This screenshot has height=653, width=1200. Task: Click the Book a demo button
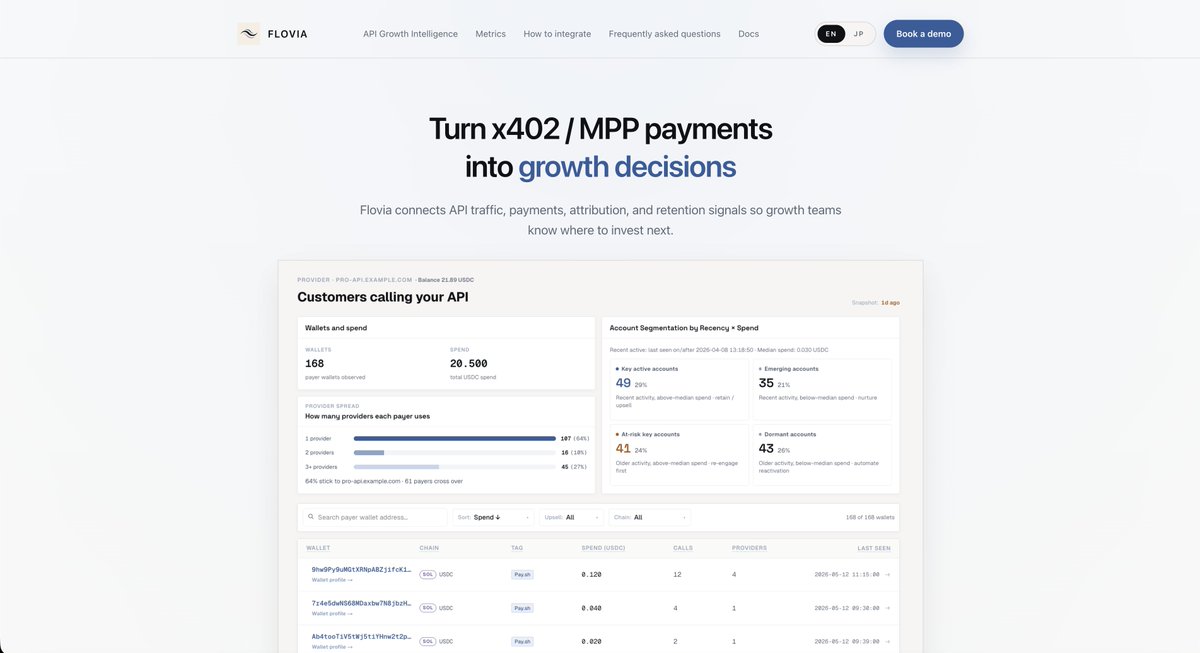click(x=924, y=34)
